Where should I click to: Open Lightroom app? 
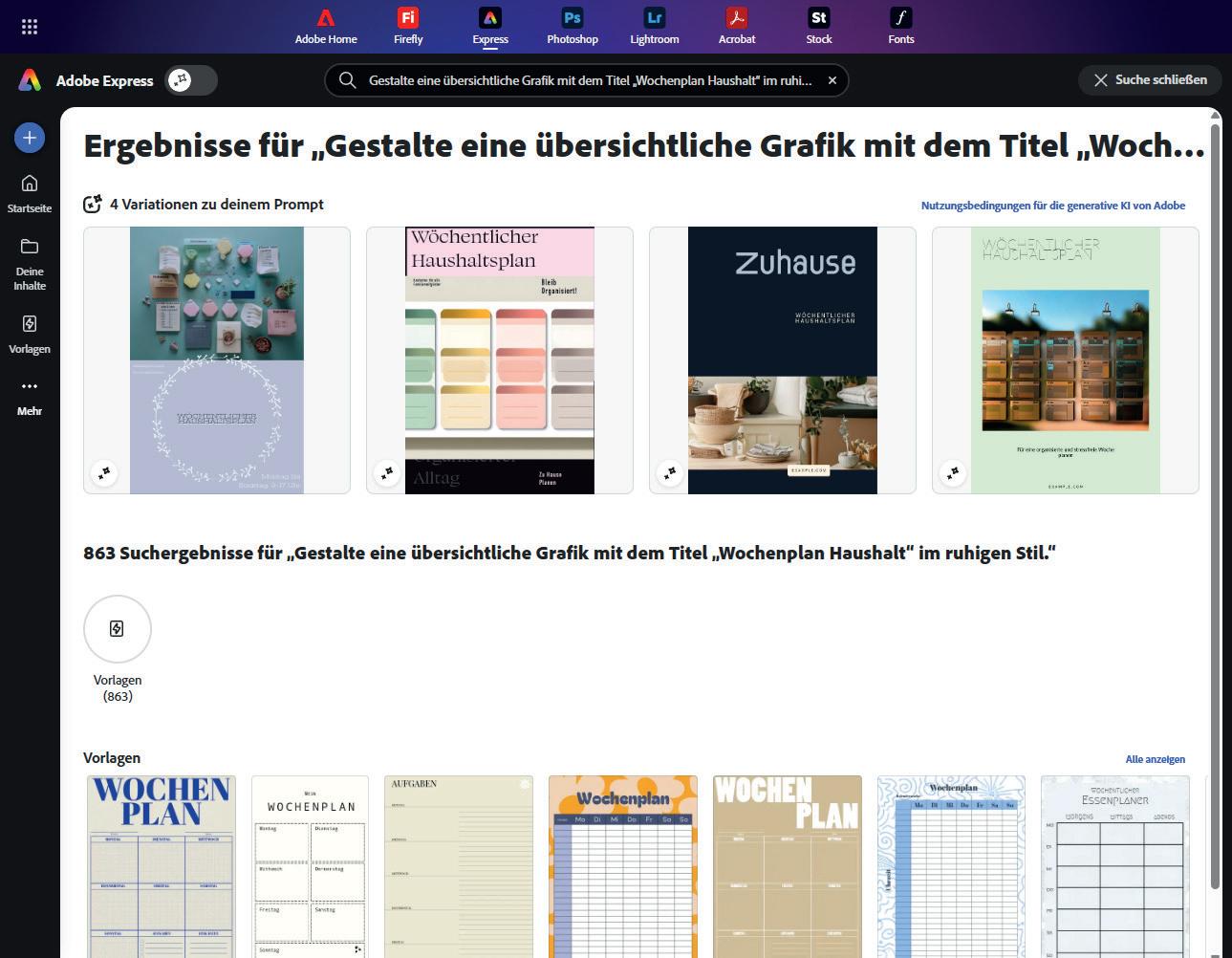655,27
